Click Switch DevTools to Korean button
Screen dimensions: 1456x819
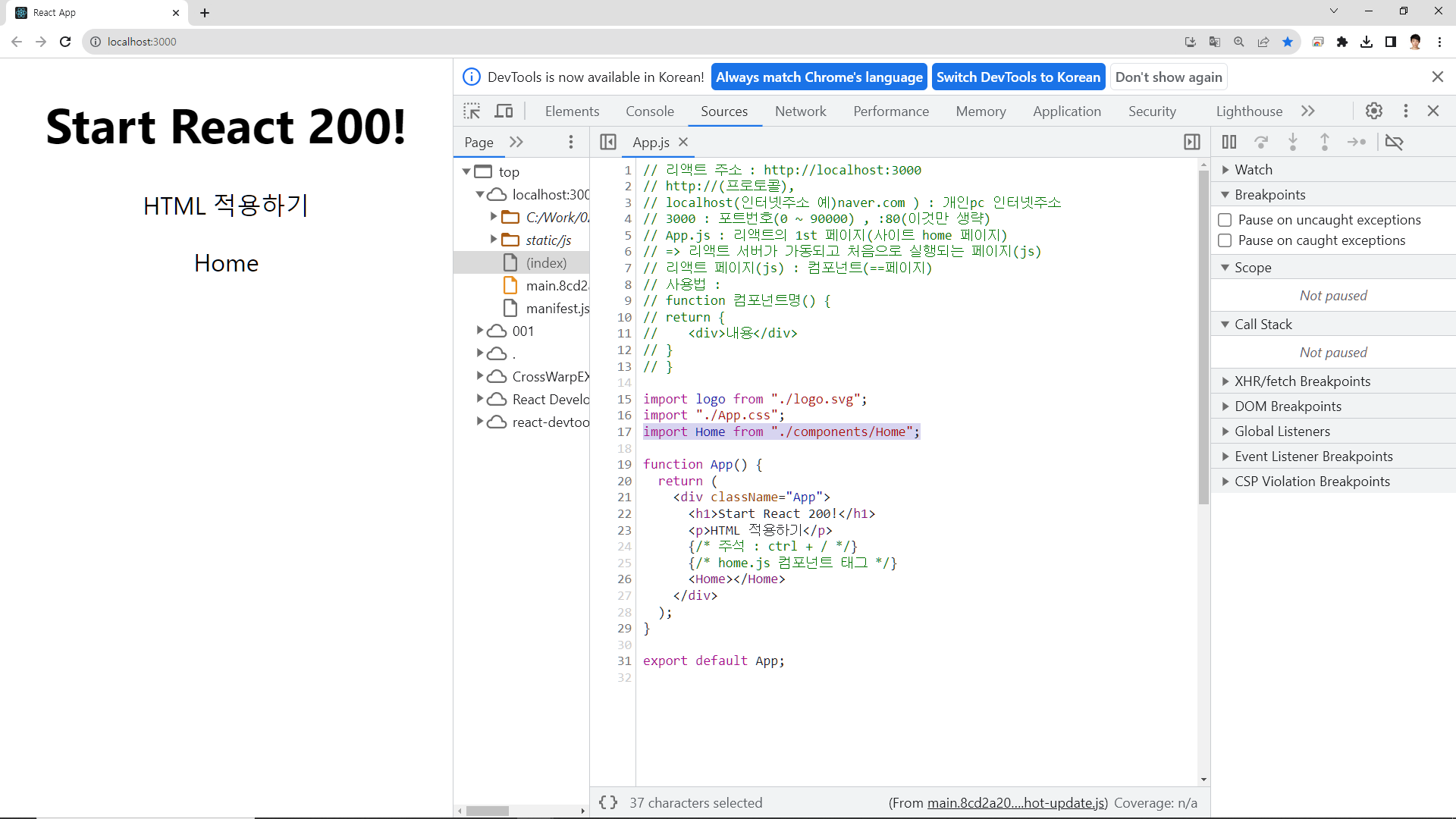click(x=1018, y=77)
